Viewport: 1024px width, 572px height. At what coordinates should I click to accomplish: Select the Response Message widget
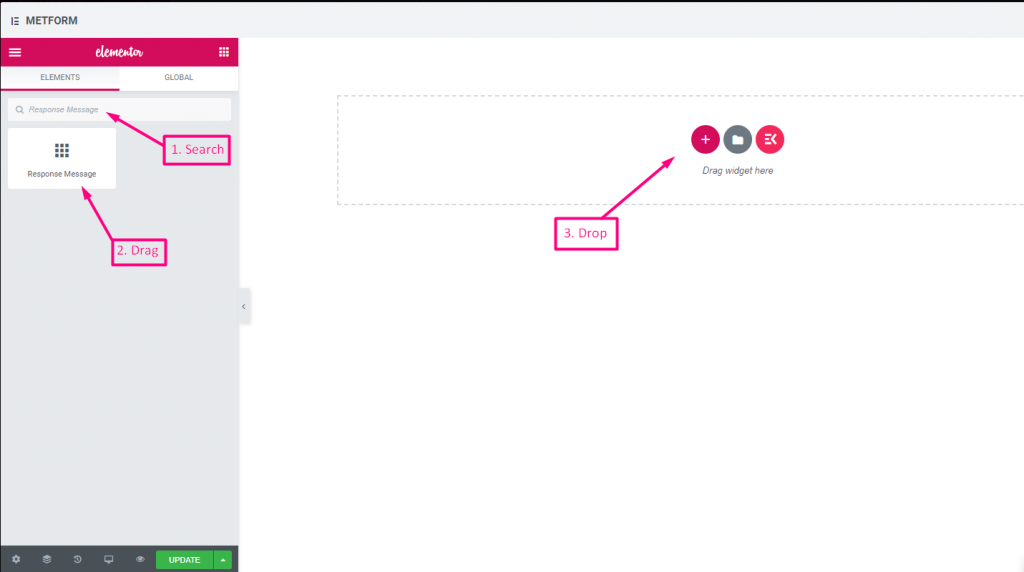tap(62, 159)
